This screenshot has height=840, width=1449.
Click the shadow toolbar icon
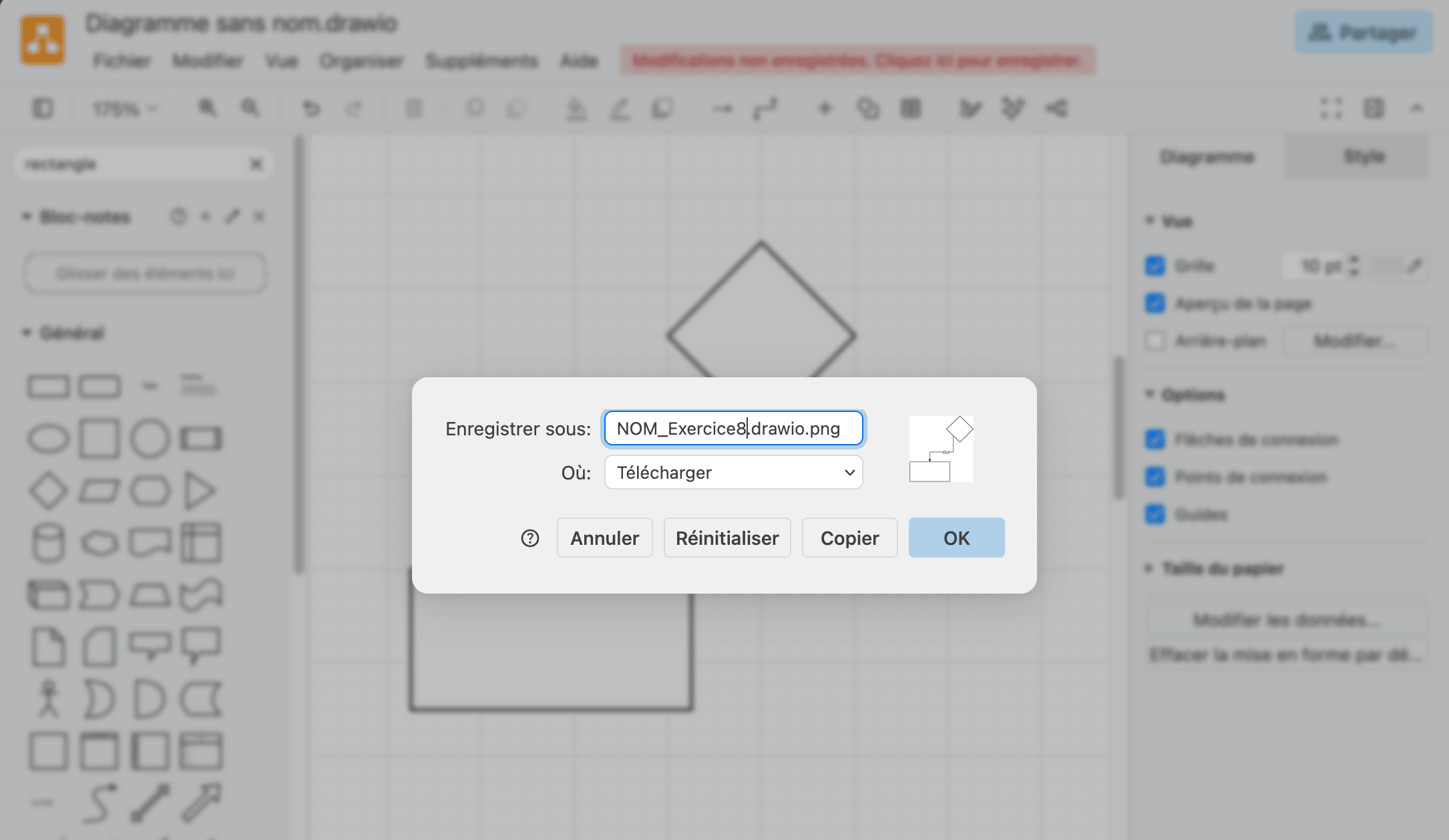662,108
